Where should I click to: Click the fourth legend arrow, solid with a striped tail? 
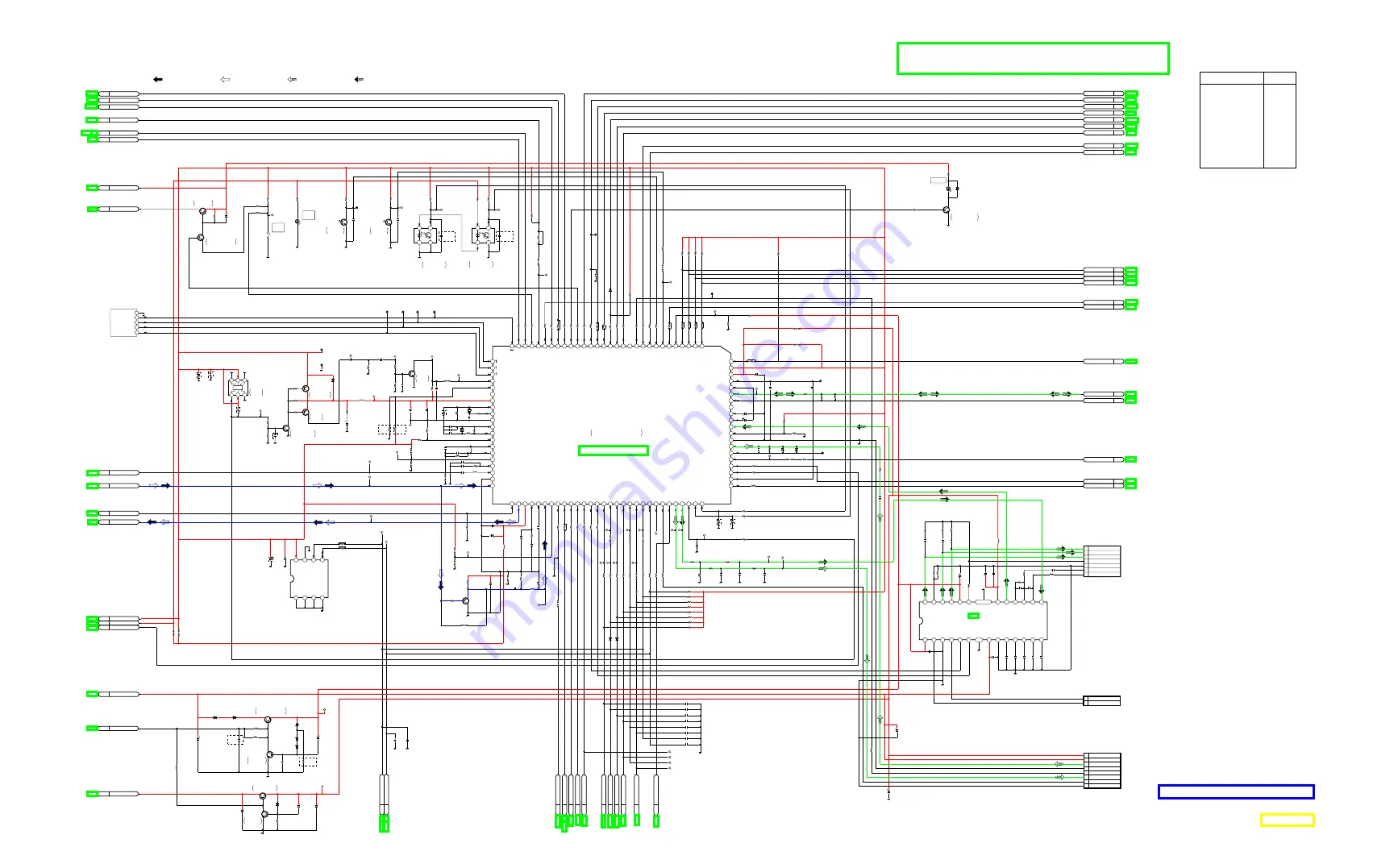(359, 79)
